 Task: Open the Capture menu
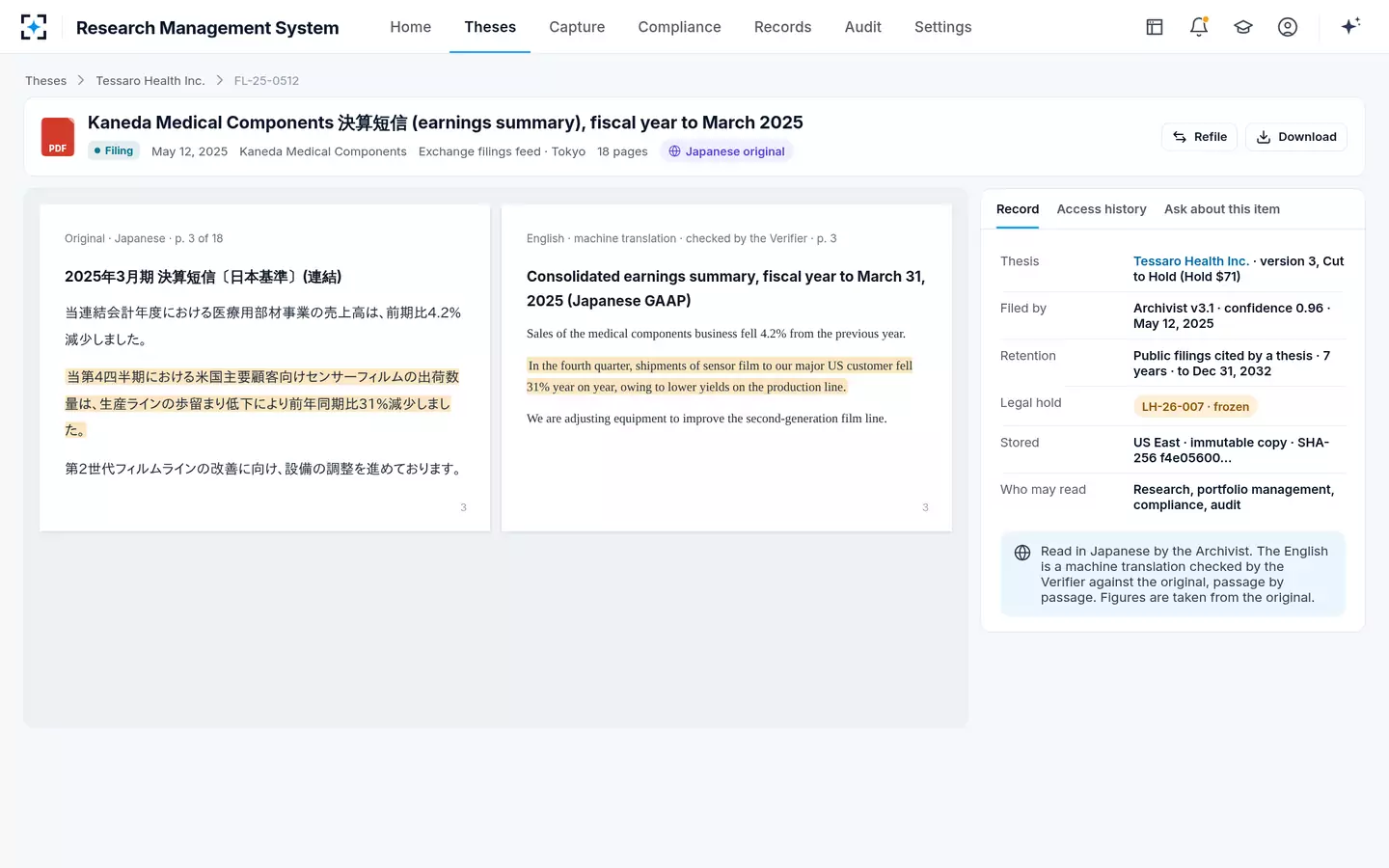pos(577,27)
